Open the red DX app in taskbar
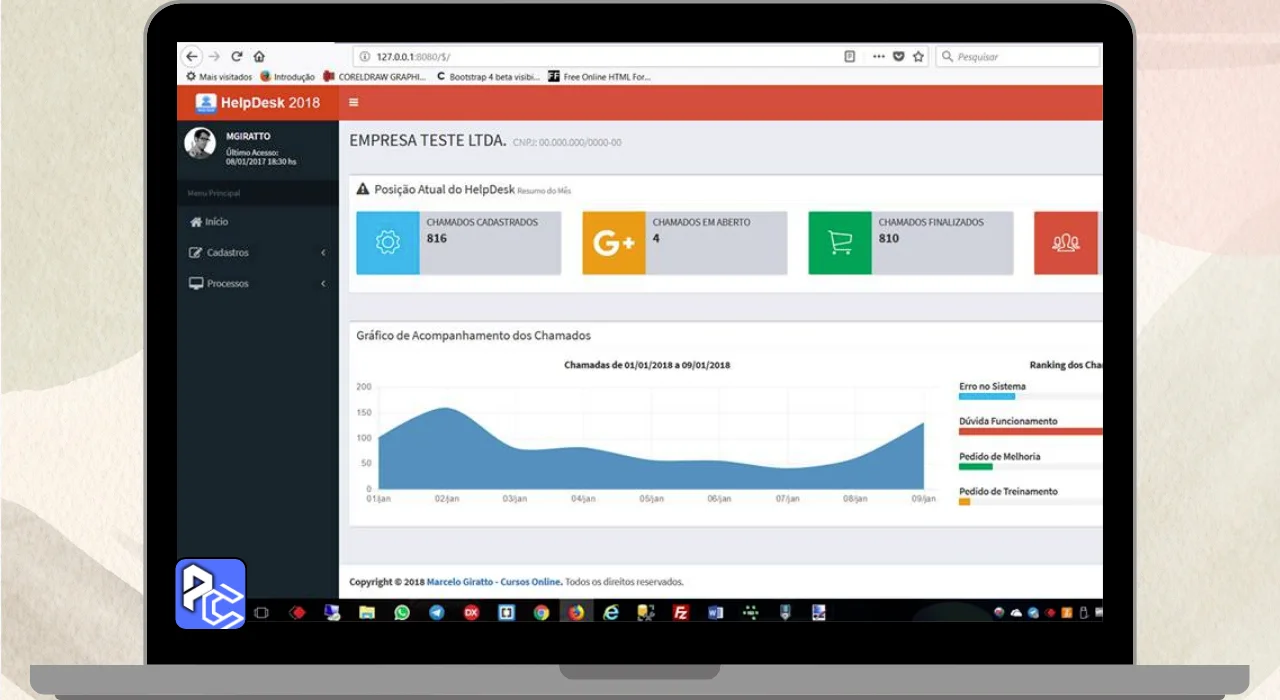The image size is (1280, 700). click(471, 613)
